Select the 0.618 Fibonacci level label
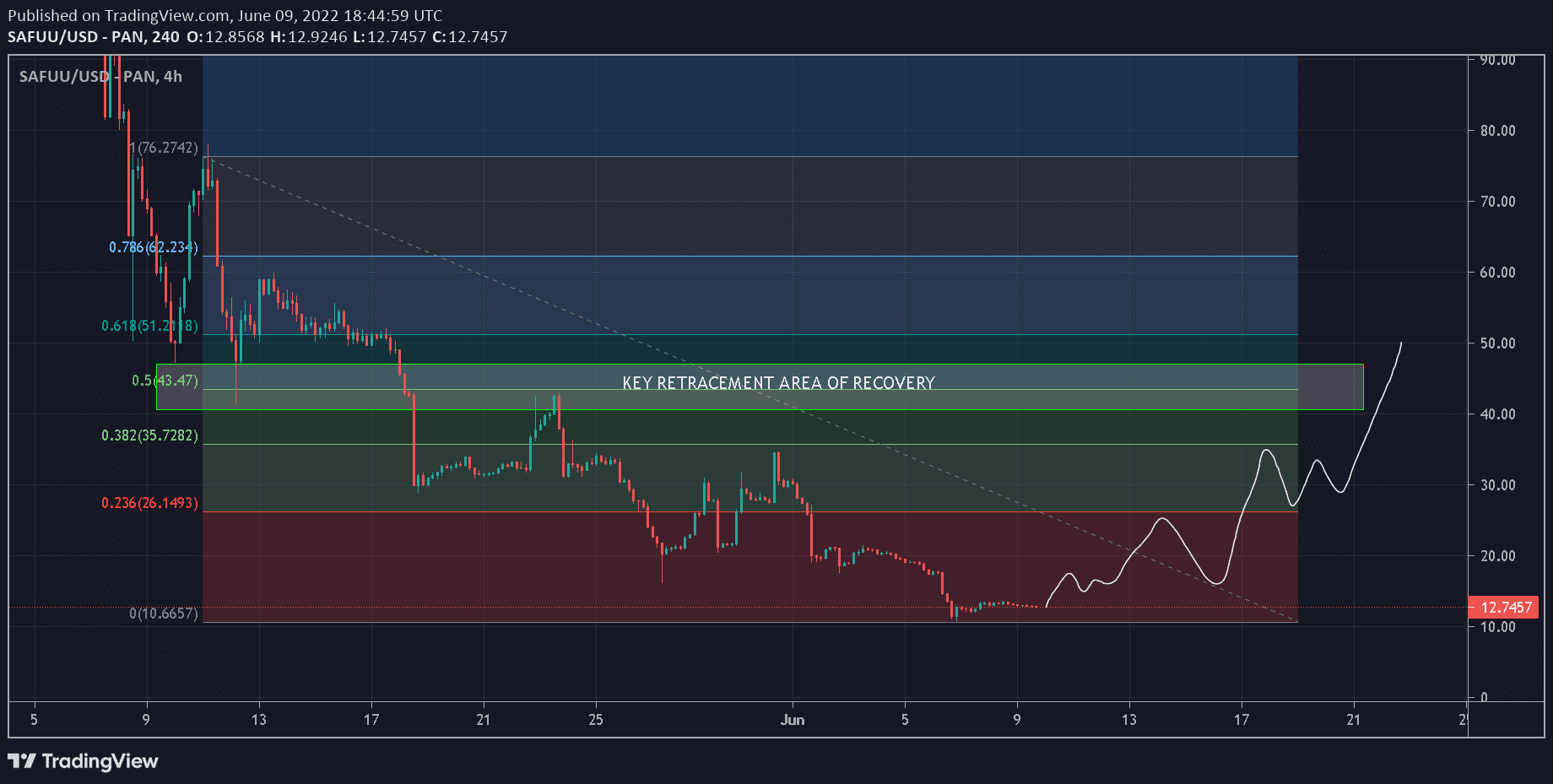1553x784 pixels. (x=149, y=326)
